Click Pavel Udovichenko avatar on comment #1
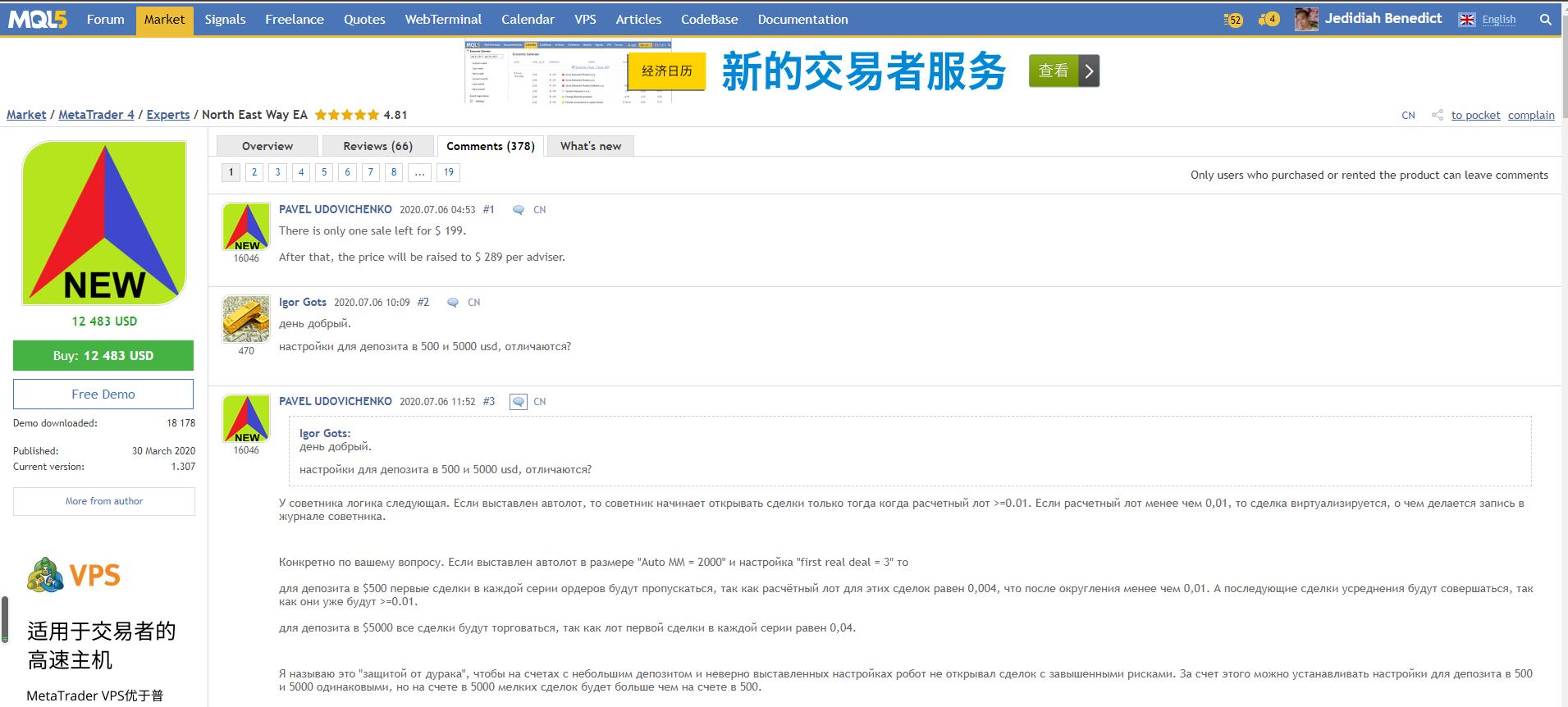 246,226
